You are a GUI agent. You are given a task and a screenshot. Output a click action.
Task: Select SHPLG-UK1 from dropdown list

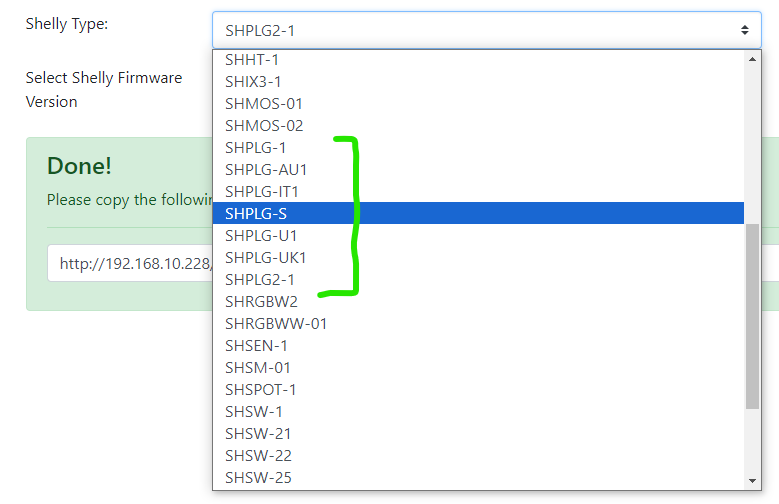(x=478, y=257)
